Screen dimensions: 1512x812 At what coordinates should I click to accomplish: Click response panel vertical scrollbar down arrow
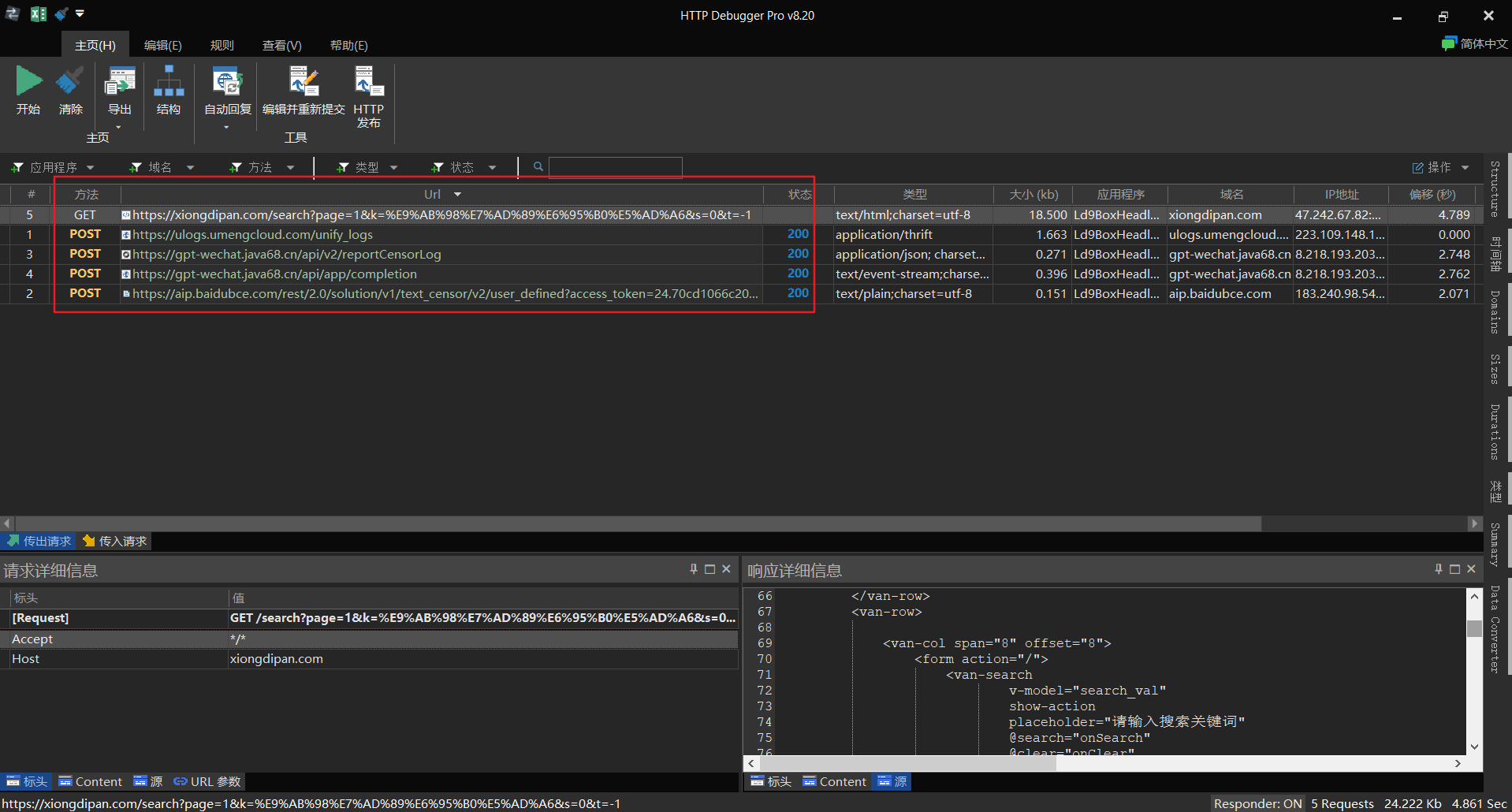click(1474, 747)
